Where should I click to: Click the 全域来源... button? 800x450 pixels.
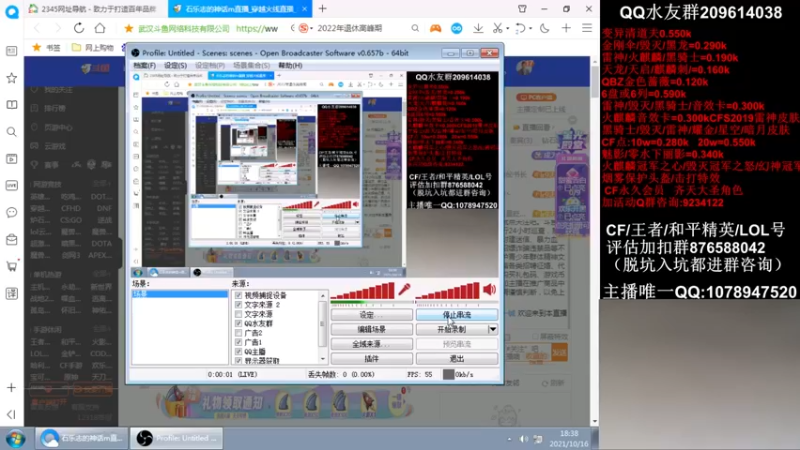pyautogui.click(x=371, y=344)
